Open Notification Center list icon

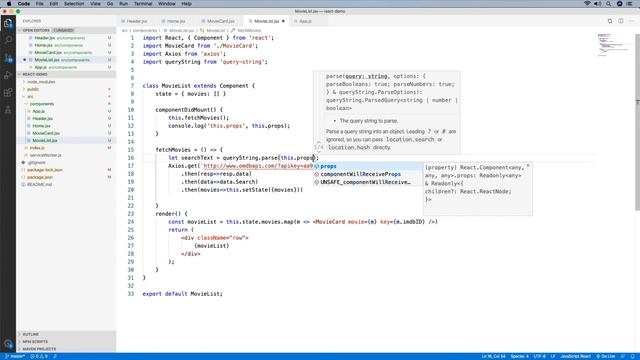tap(630, 4)
